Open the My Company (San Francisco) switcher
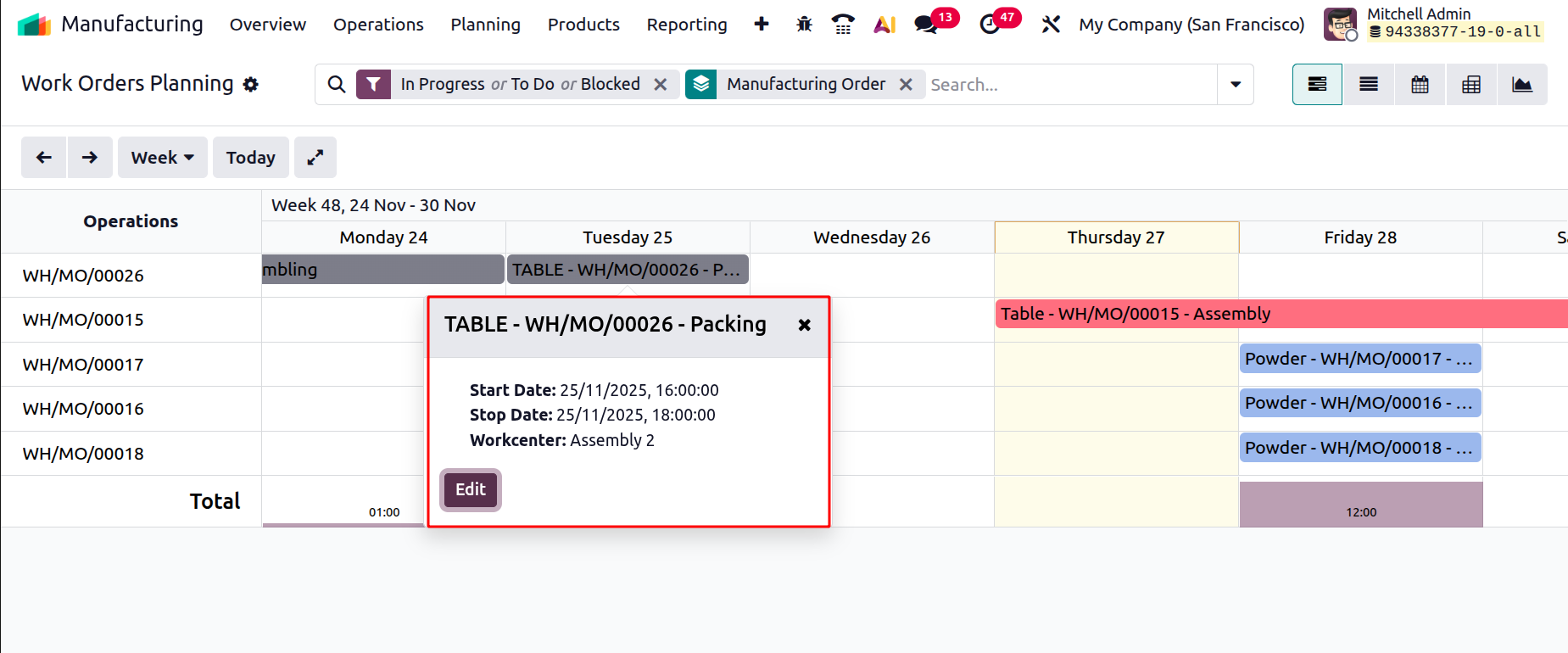 1191,25
